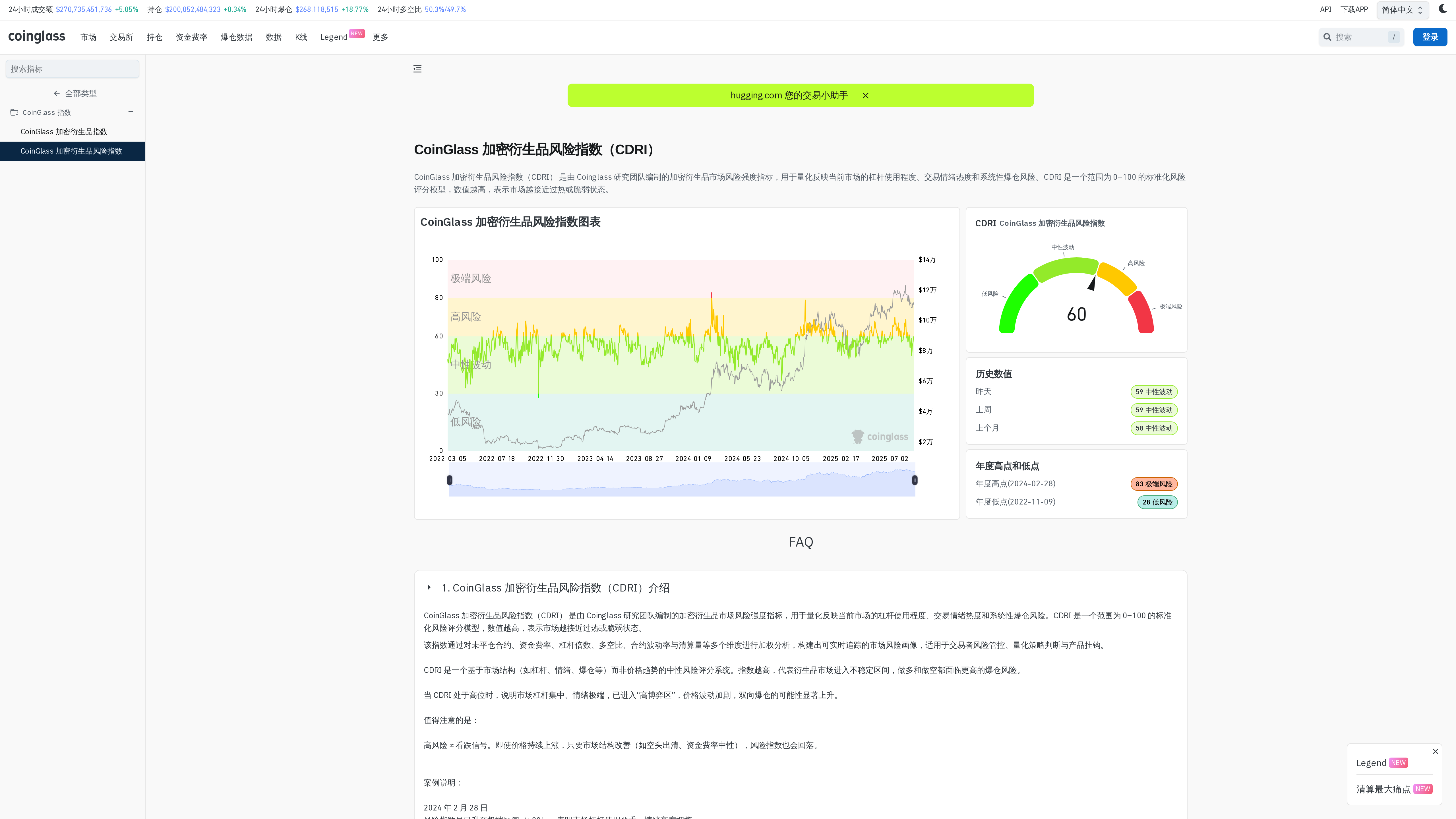Open the 更多 menu
This screenshot has width=1456, height=819.
click(x=380, y=37)
